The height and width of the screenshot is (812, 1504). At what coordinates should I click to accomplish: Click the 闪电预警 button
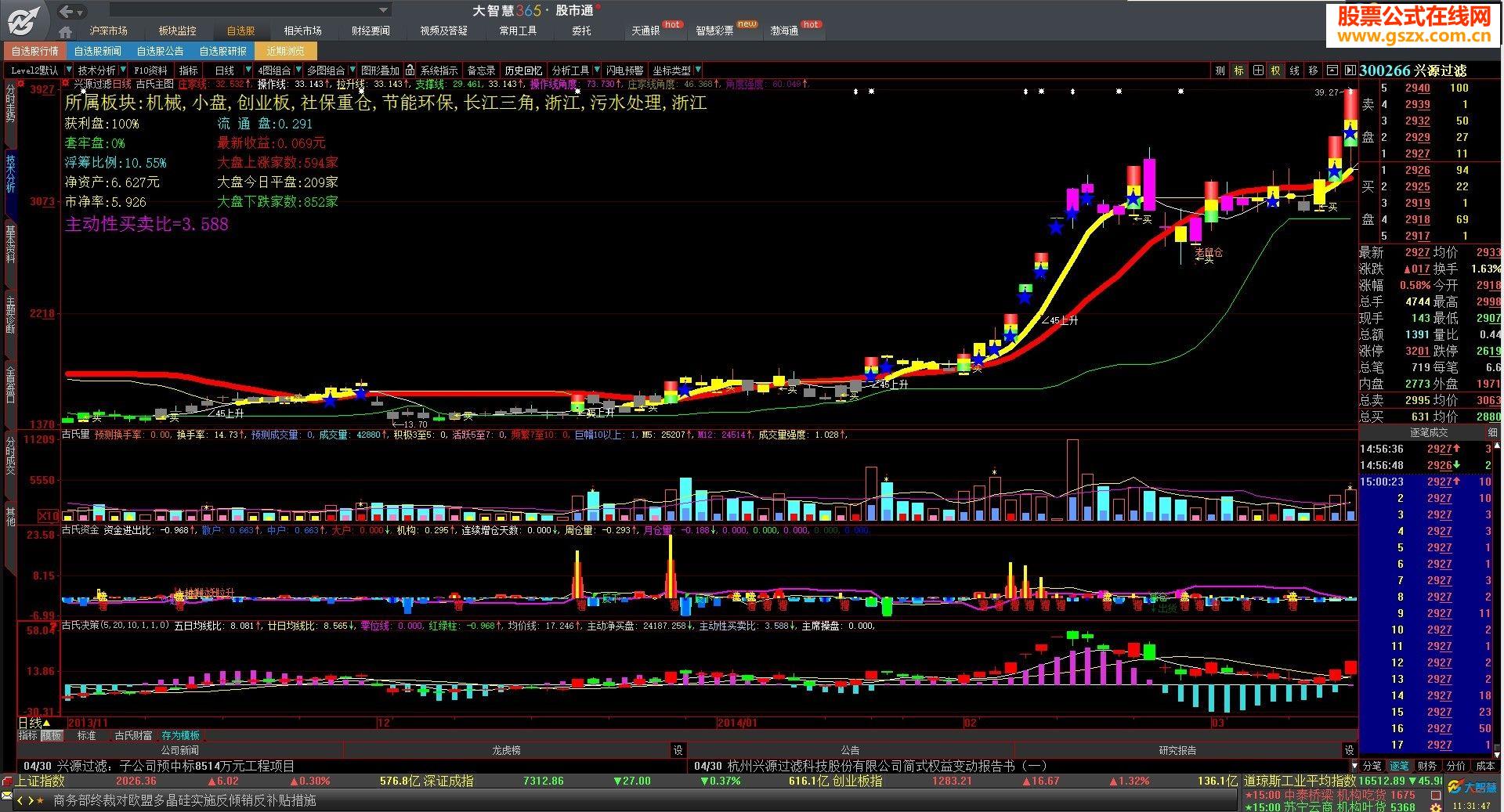coord(624,70)
